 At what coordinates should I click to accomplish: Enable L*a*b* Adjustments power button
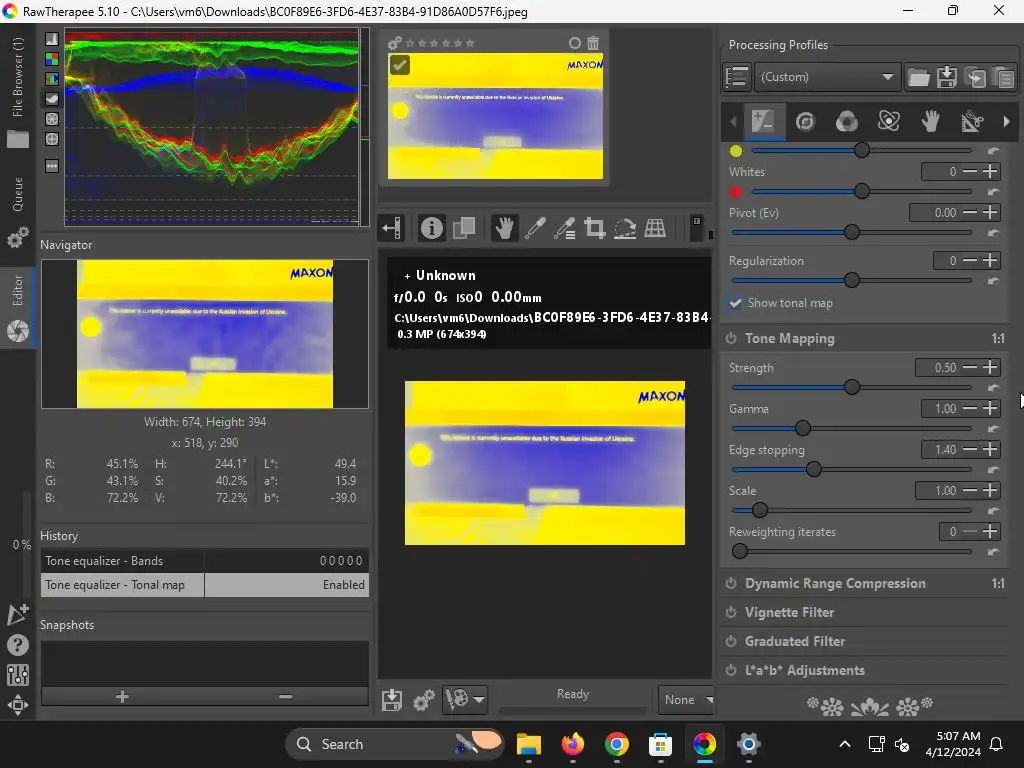731,671
